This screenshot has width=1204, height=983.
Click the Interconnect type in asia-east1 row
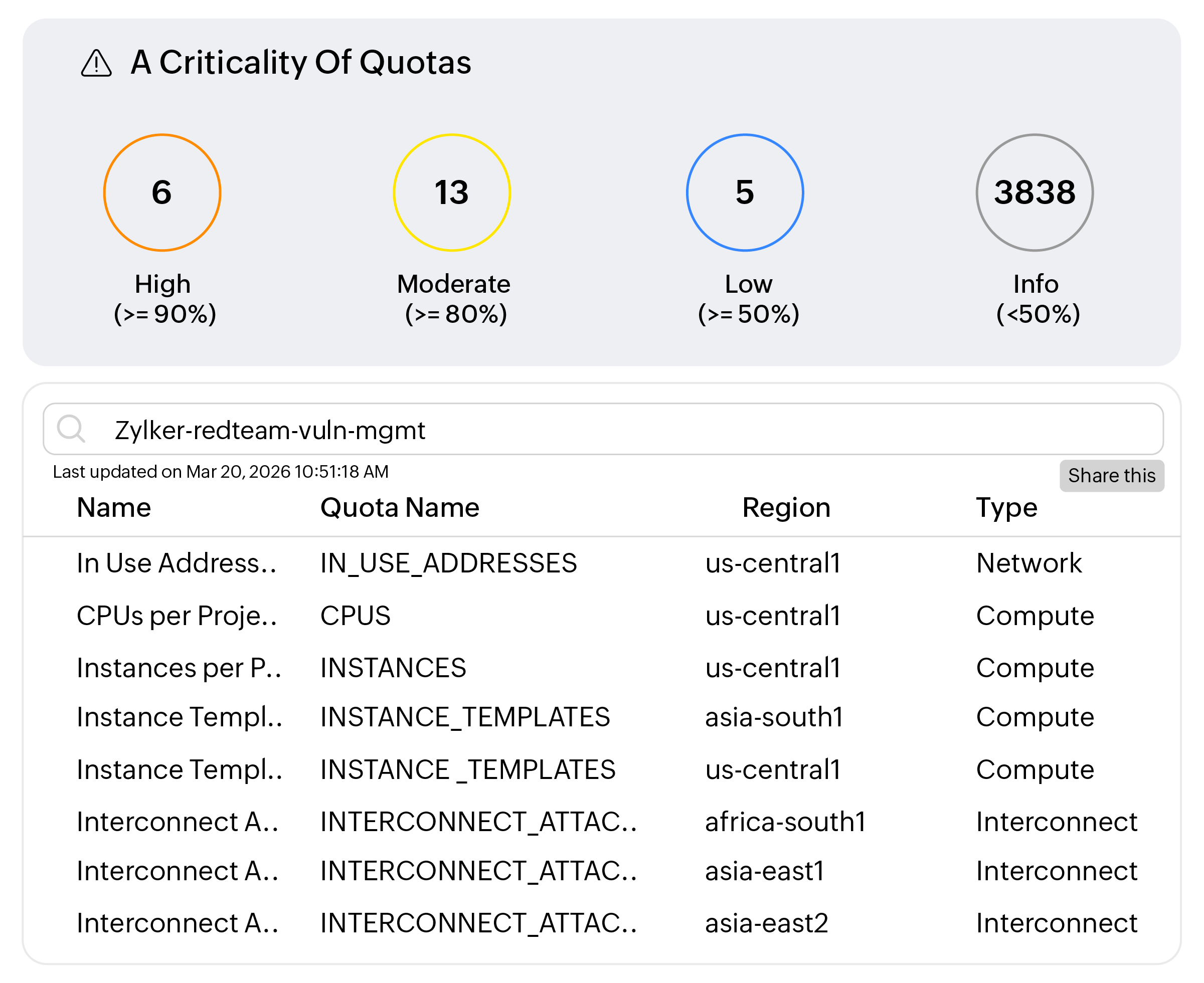point(1057,871)
